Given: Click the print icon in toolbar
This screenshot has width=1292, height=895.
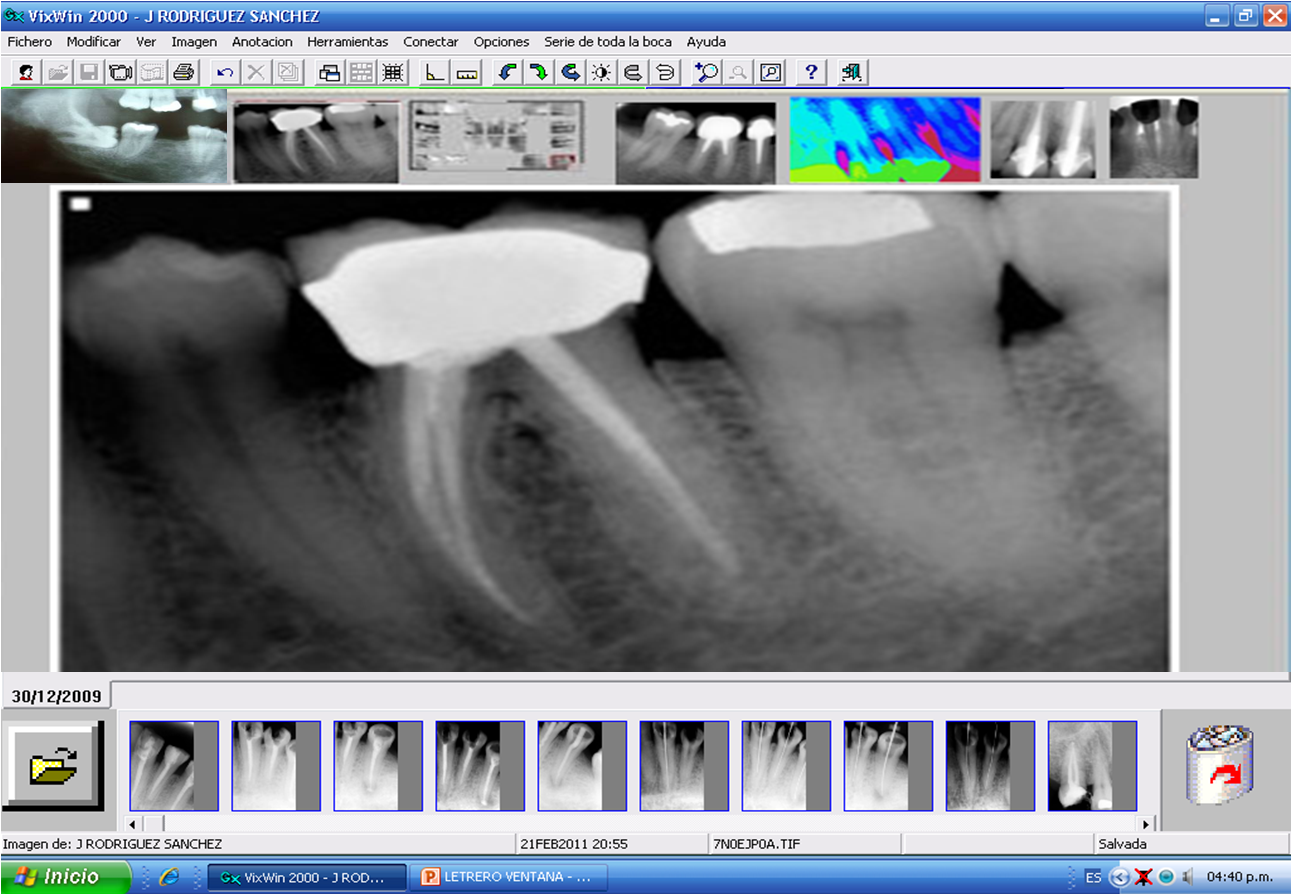Looking at the screenshot, I should [182, 72].
